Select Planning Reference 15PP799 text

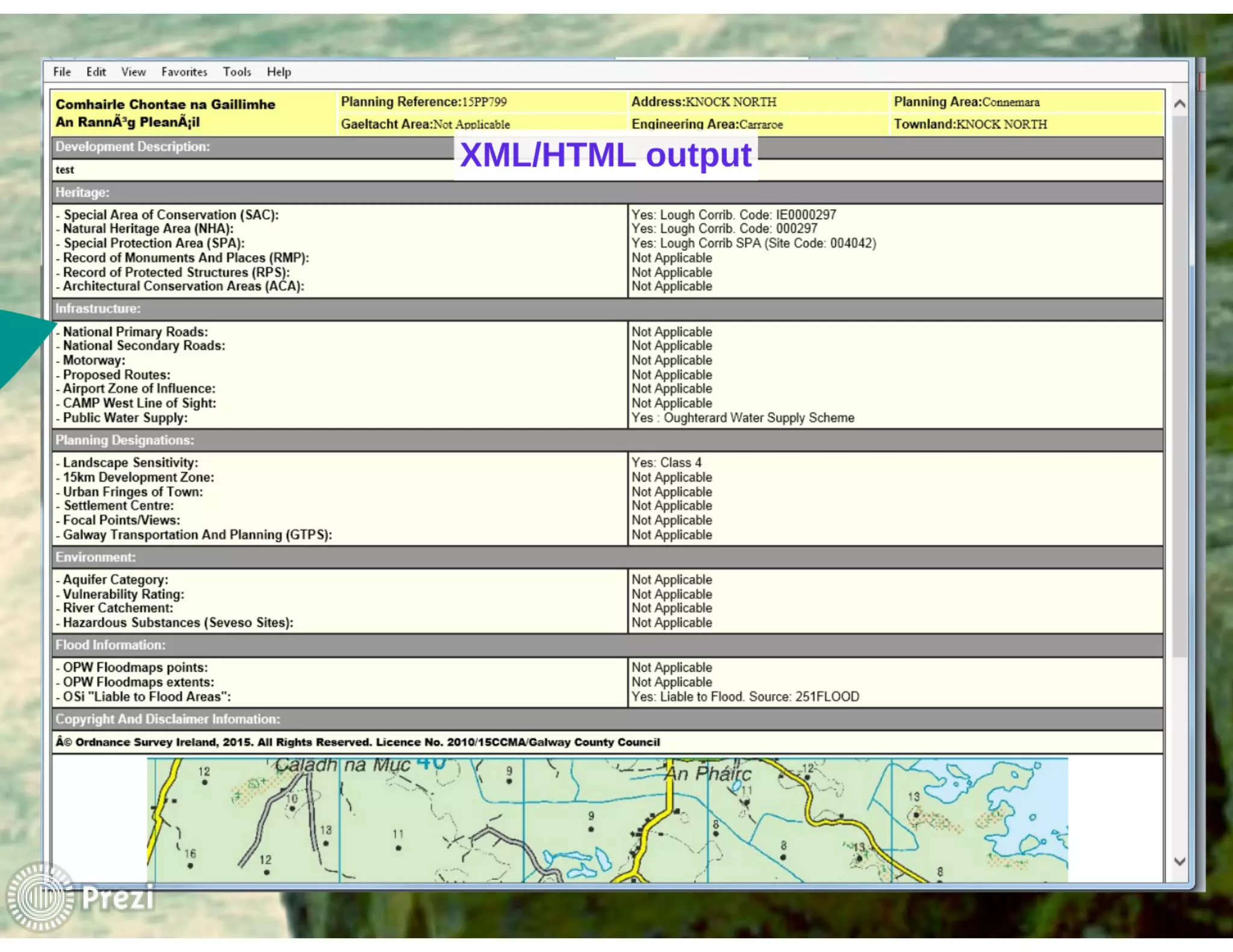(x=424, y=102)
